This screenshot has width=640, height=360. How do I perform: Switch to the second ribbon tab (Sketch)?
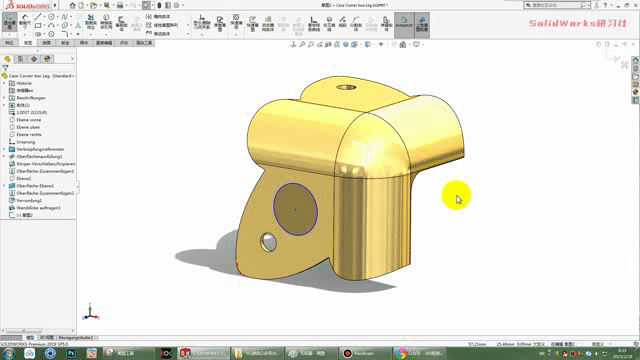[x=28, y=43]
